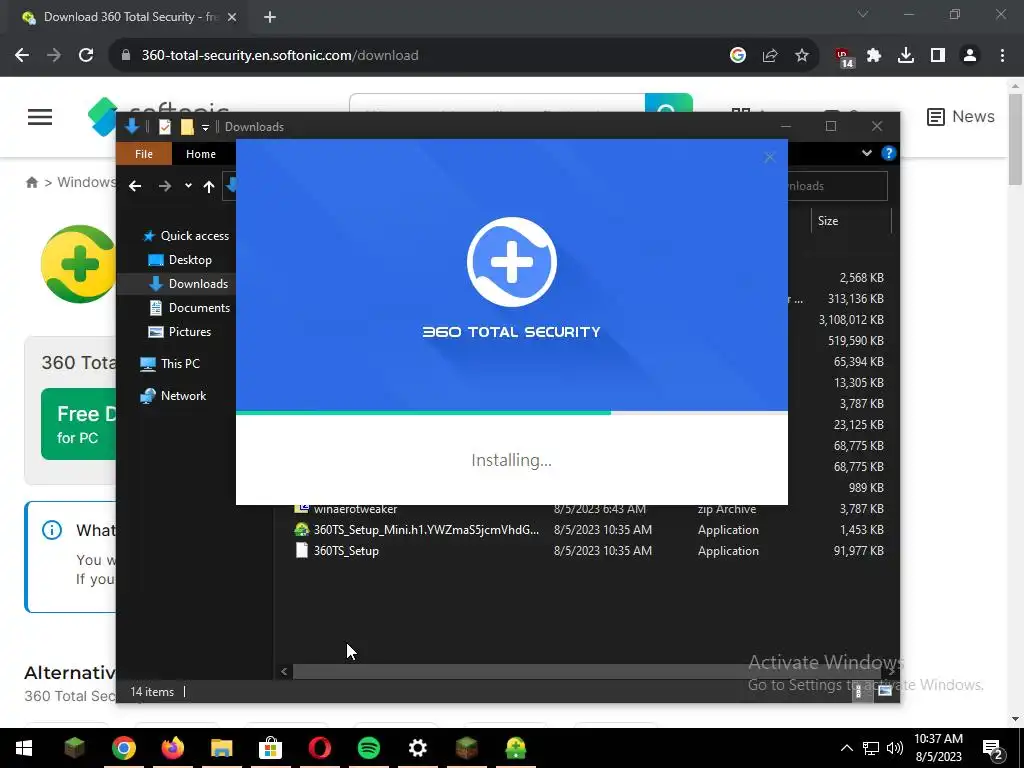
Task: Open the Home tab in File Explorer
Action: [x=200, y=154]
